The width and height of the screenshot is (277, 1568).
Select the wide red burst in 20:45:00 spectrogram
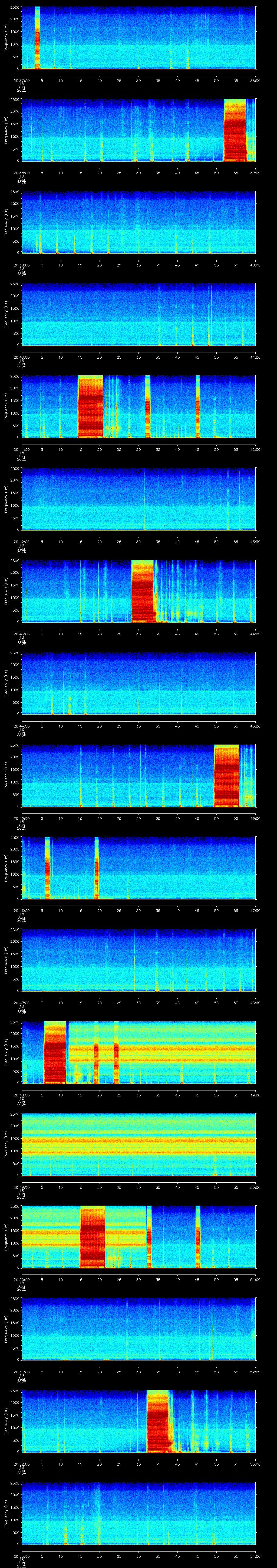coord(226,775)
